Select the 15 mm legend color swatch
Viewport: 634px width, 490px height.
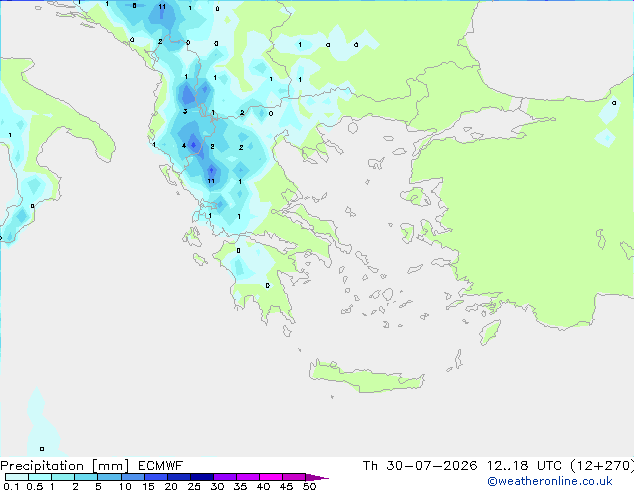coord(155,477)
